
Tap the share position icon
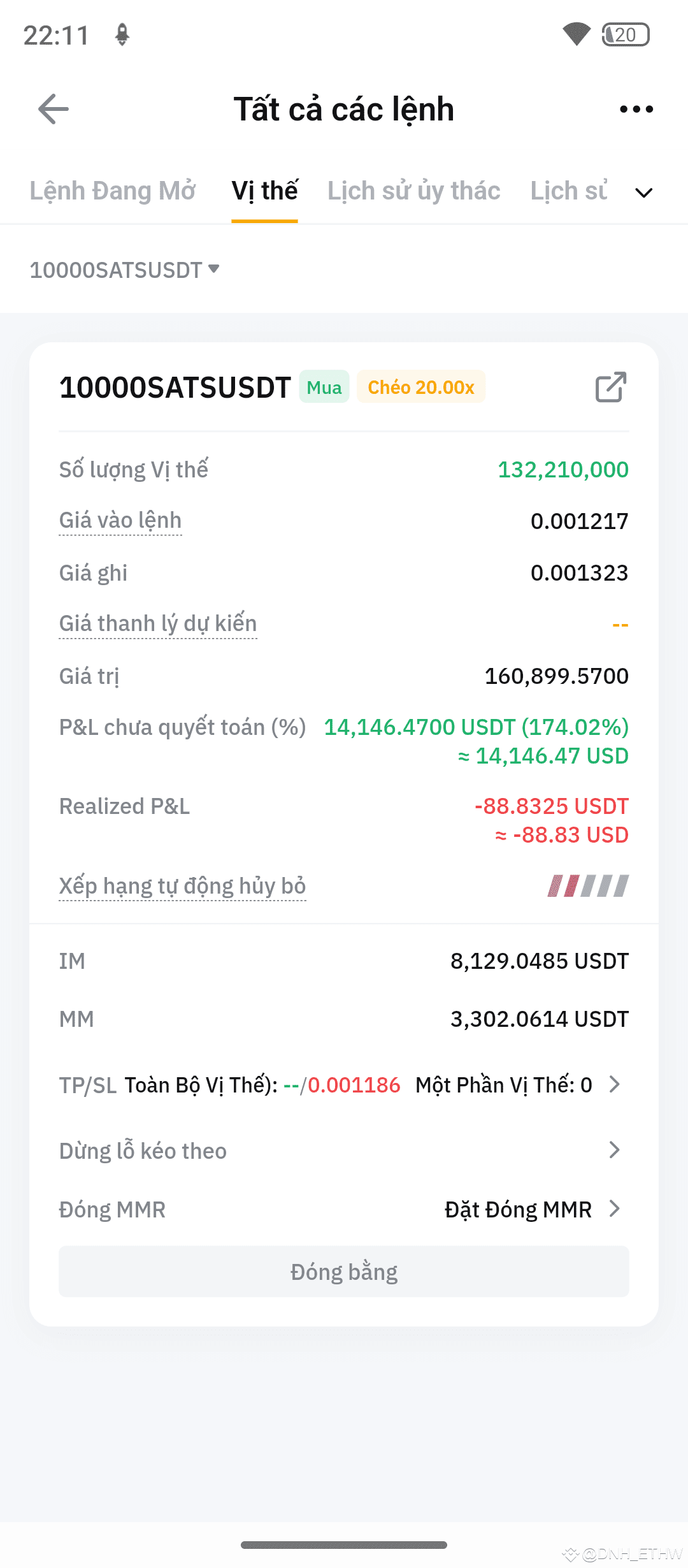click(611, 387)
